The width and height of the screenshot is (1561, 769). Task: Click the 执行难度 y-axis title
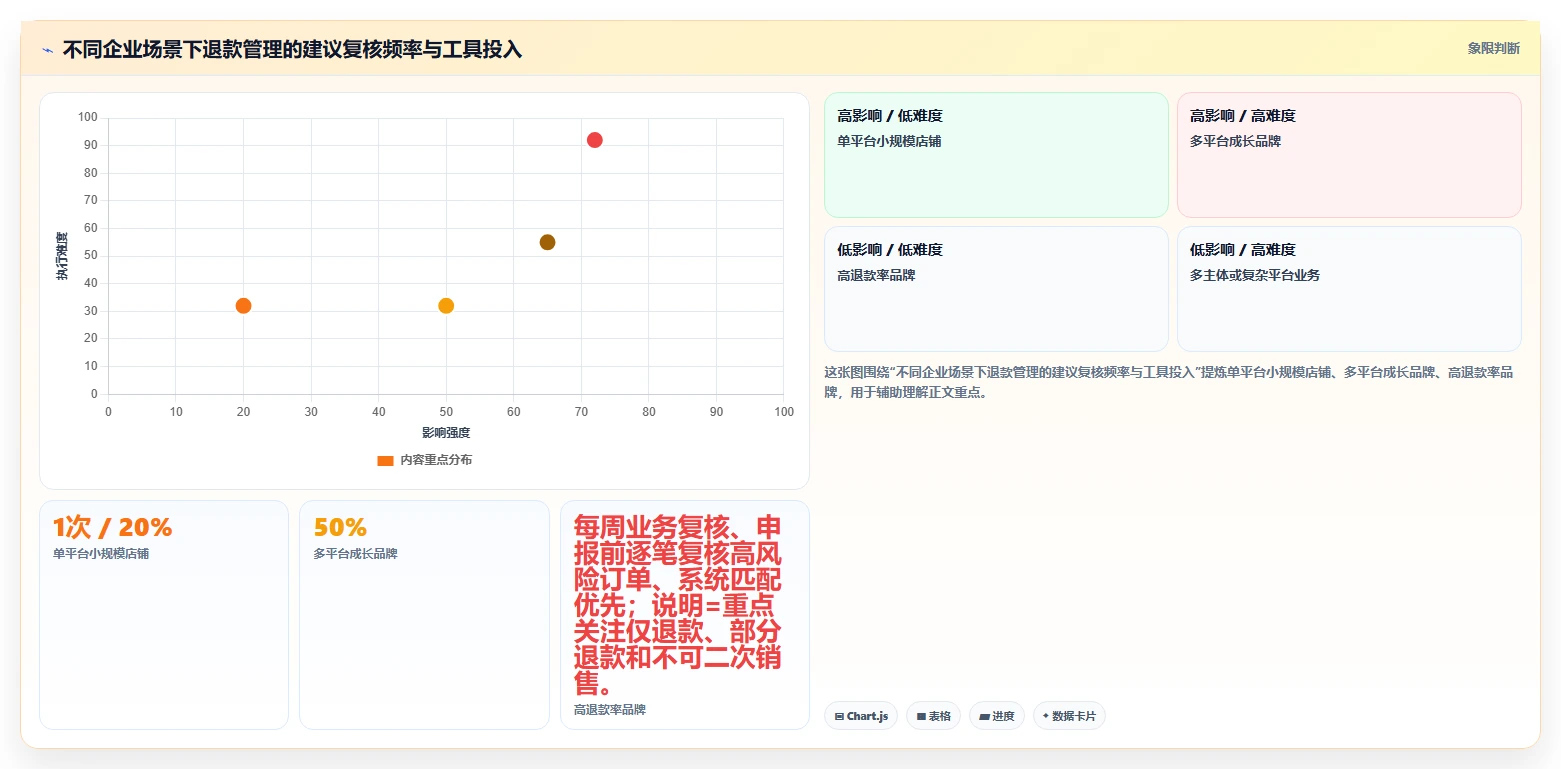coord(62,256)
